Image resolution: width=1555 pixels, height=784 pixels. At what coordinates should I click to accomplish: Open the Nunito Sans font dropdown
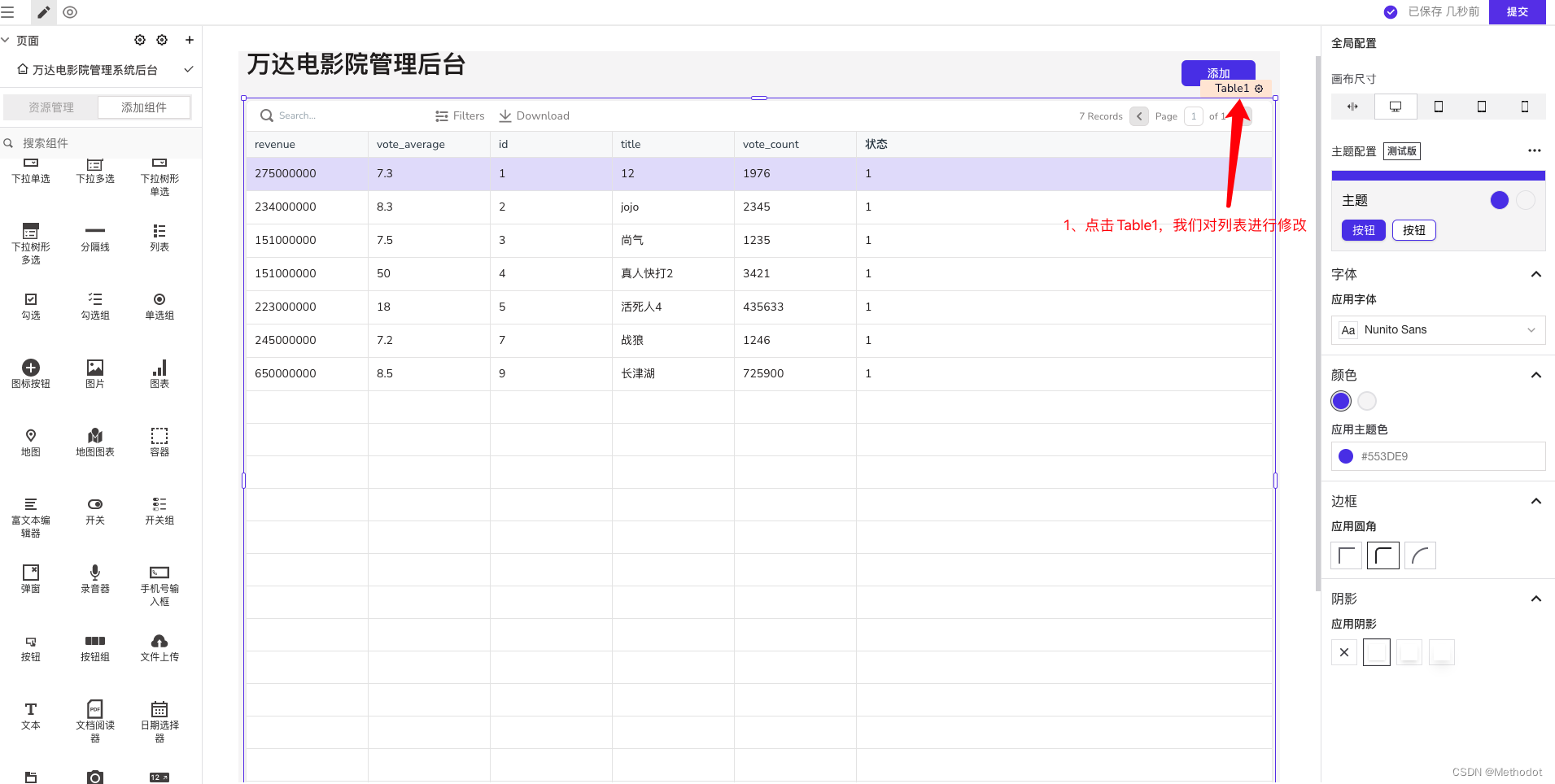(x=1439, y=330)
